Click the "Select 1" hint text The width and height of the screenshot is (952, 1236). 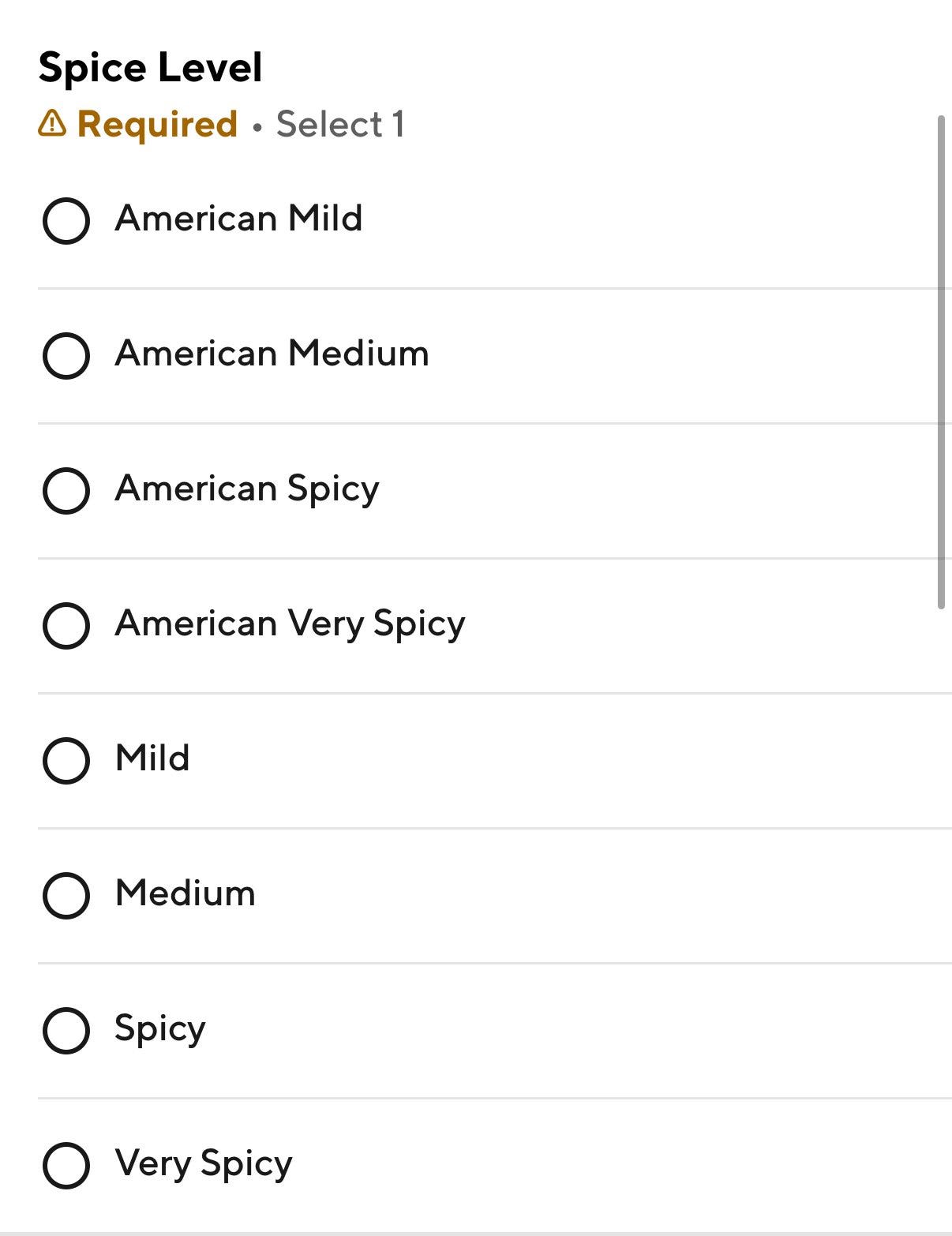340,124
